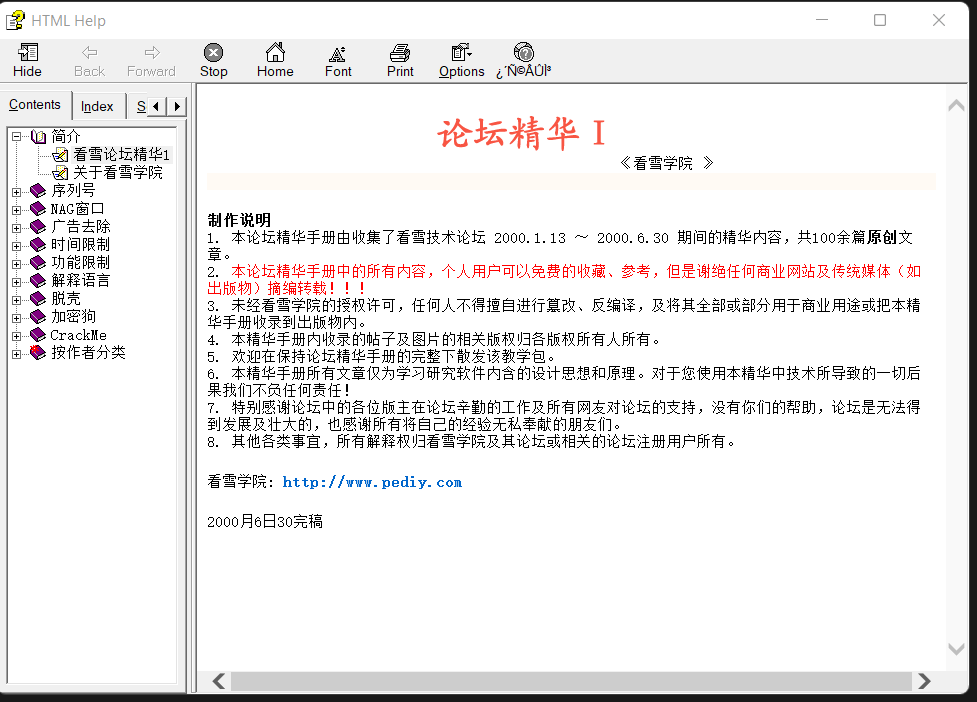Expand the 解释语言 tree node
Screen dimensions: 977x702
(x=17, y=282)
